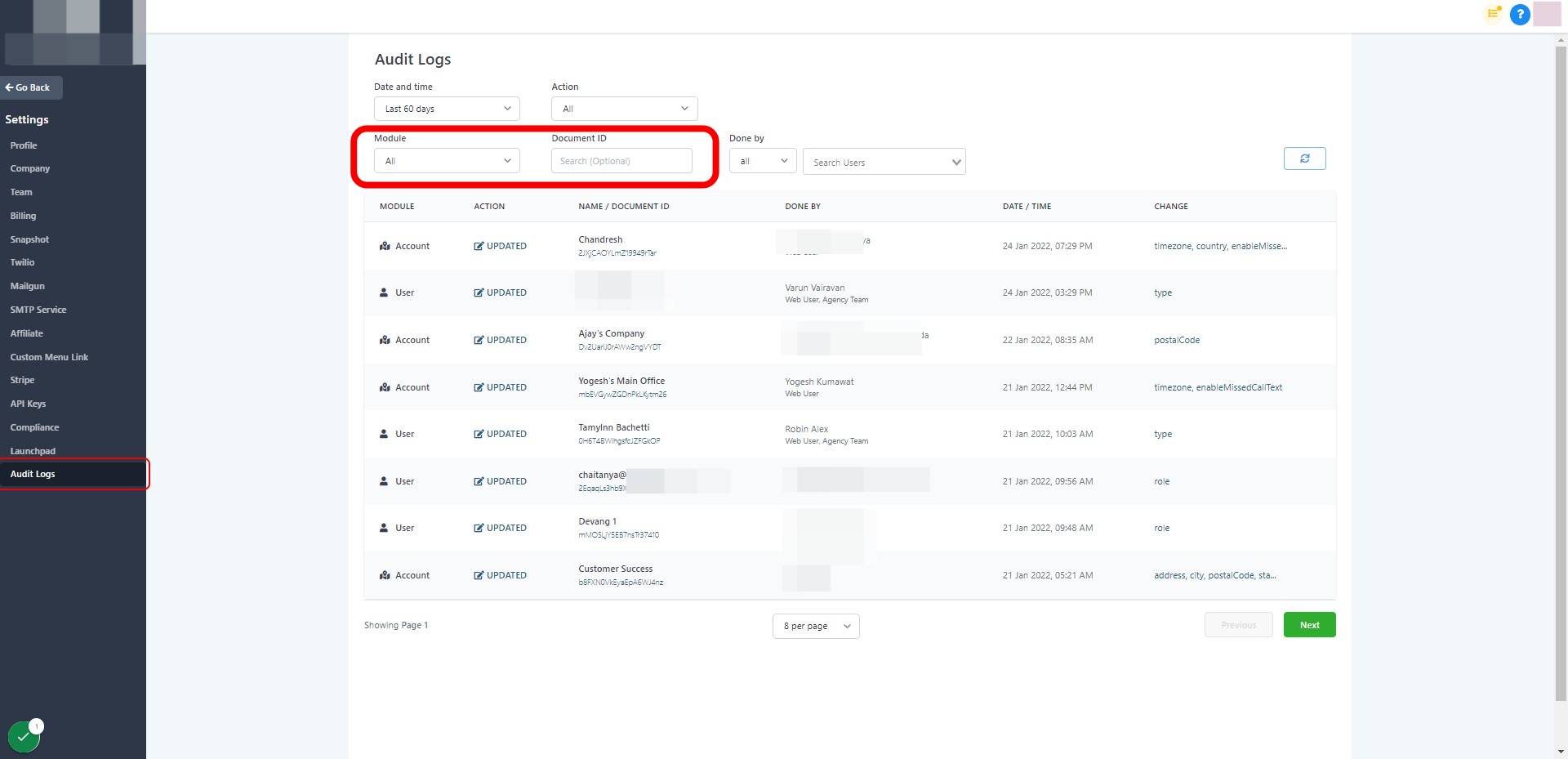
Task: Go to Next page of logs
Action: click(x=1309, y=625)
